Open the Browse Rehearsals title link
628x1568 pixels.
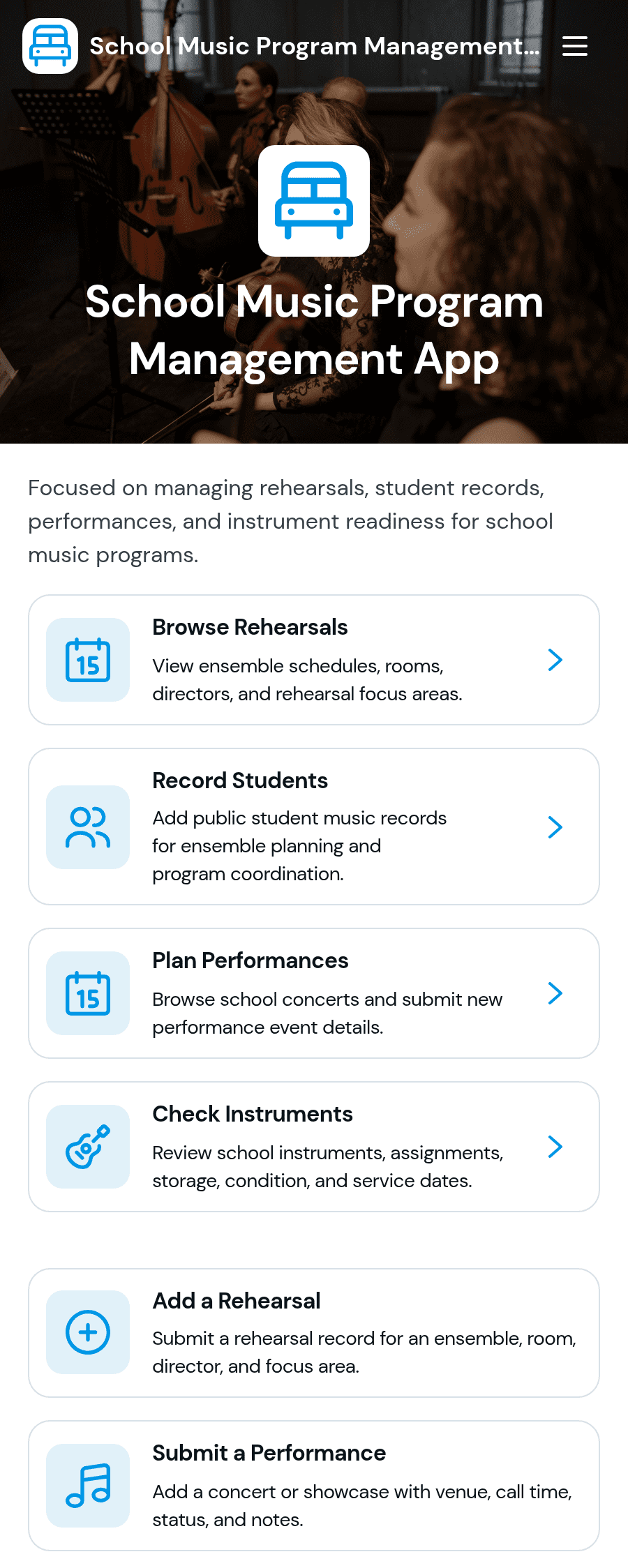pos(250,627)
